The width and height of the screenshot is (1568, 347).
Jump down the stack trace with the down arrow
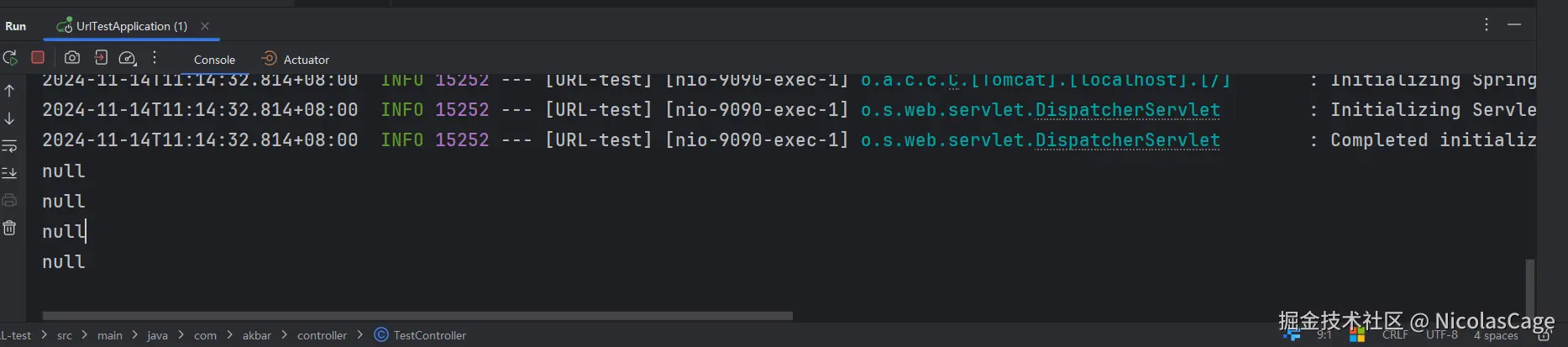pos(9,118)
